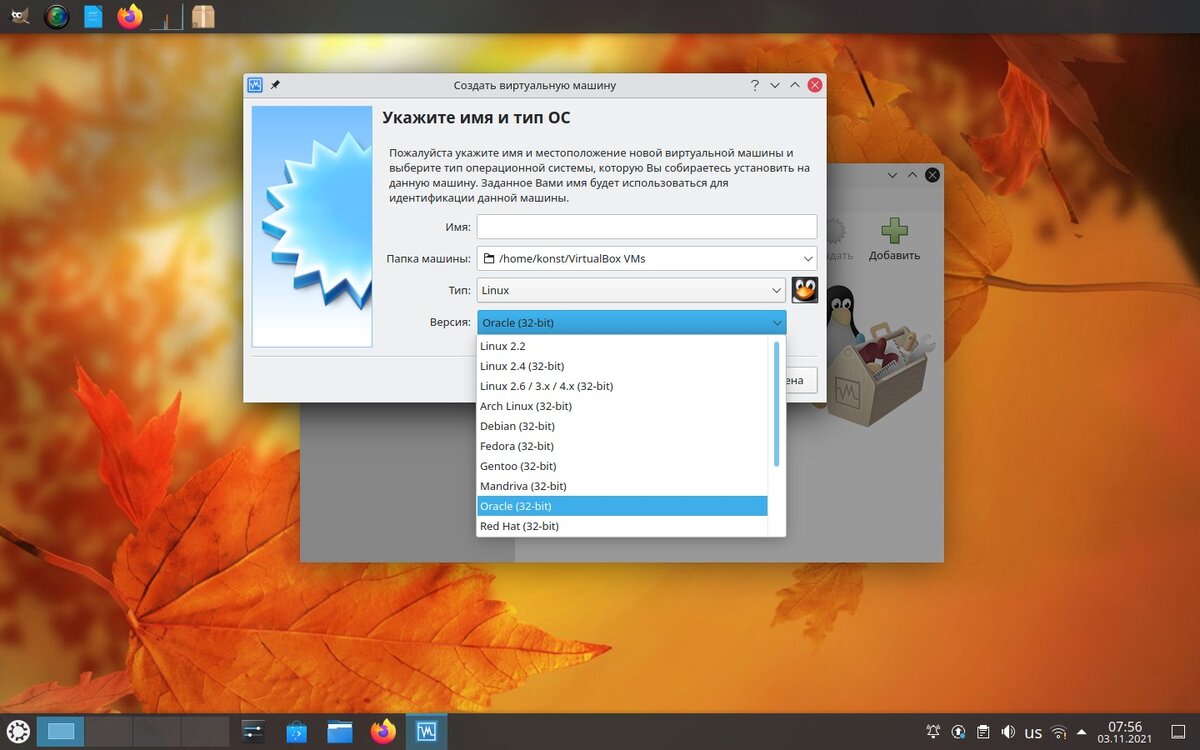The height and width of the screenshot is (750, 1200).
Task: Open LibreOffice Writer from top panel
Action: [x=93, y=16]
